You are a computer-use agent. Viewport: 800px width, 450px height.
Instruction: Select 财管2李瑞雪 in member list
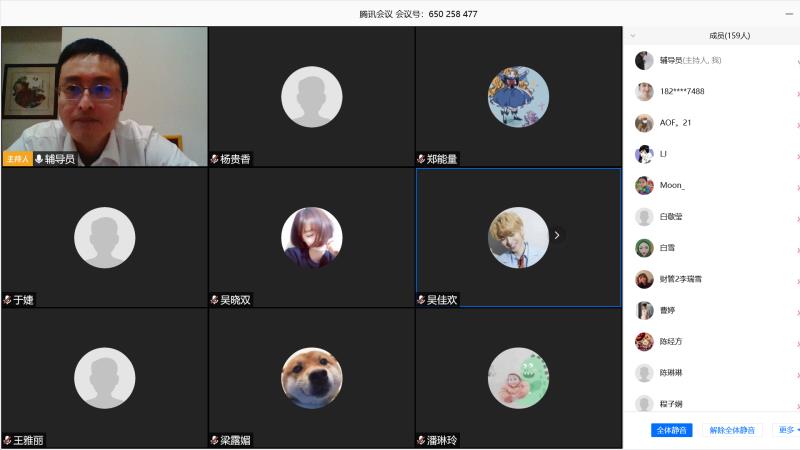[712, 279]
